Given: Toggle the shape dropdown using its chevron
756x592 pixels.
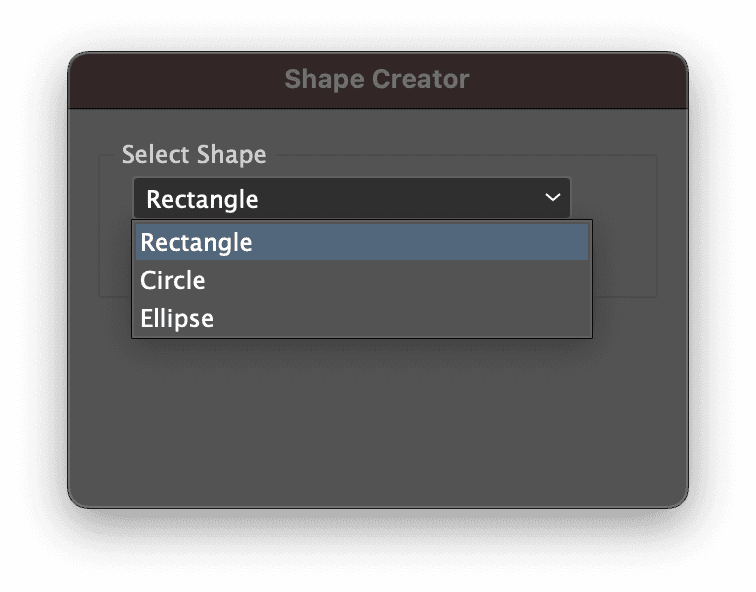Looking at the screenshot, I should pyautogui.click(x=553, y=197).
